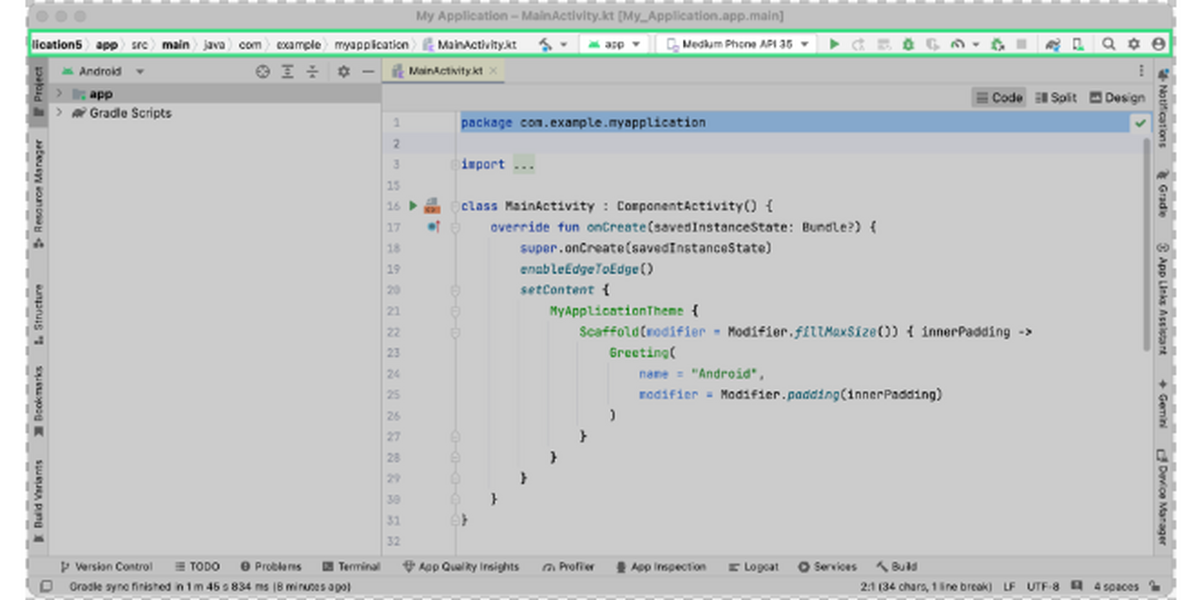
Task: Open the Profile app gauge icon
Action: [957, 45]
